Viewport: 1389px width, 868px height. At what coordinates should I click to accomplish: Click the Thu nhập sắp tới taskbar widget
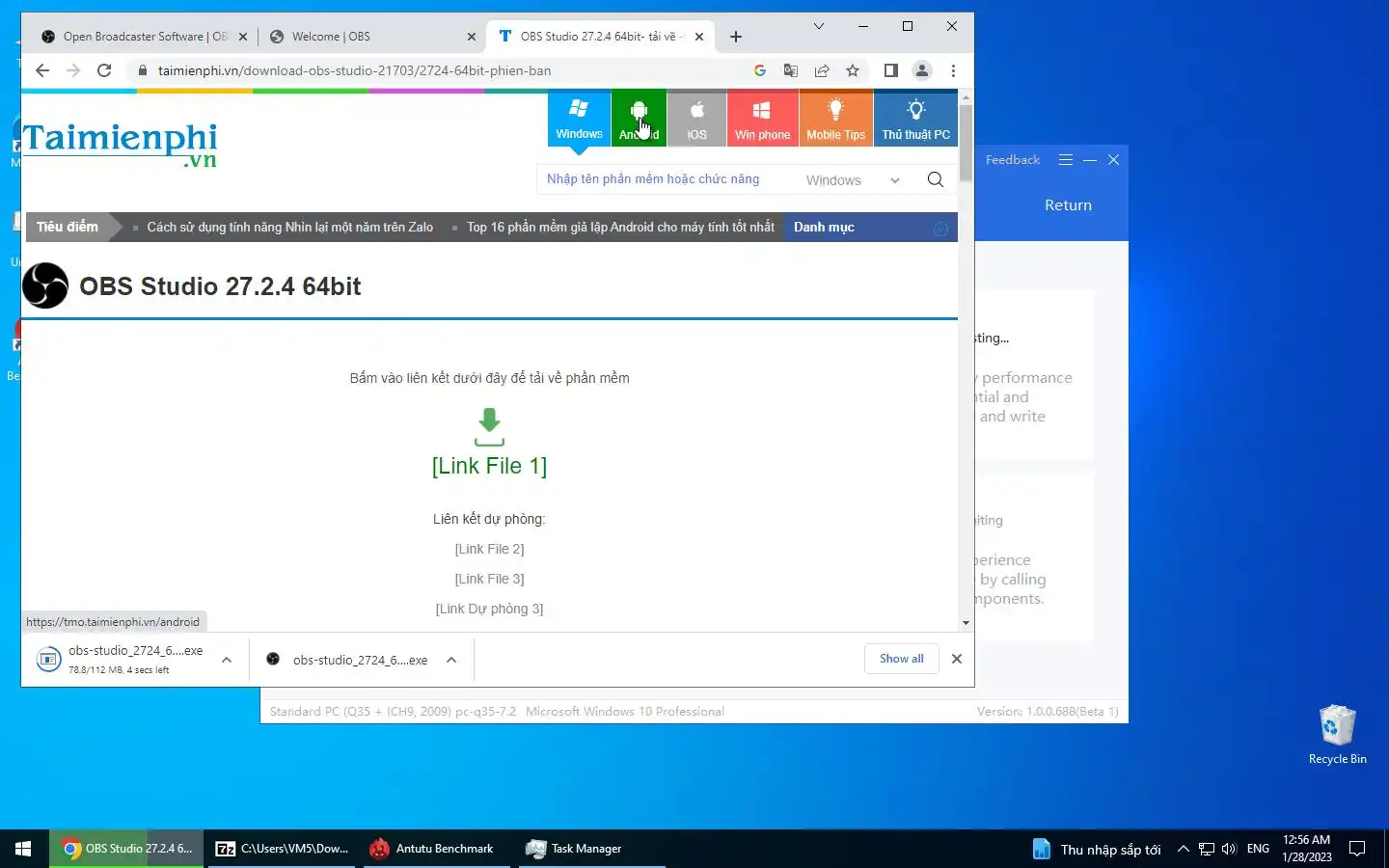click(x=1097, y=849)
